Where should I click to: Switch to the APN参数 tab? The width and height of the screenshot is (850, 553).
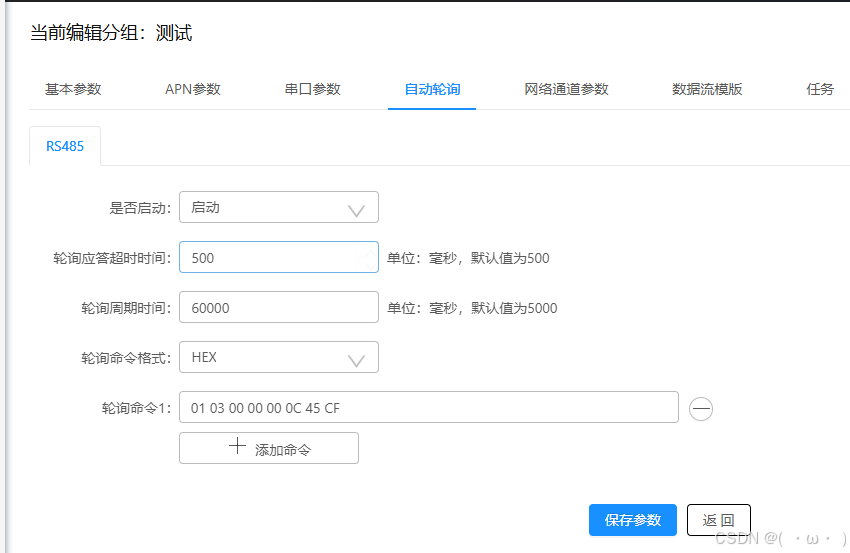(193, 89)
